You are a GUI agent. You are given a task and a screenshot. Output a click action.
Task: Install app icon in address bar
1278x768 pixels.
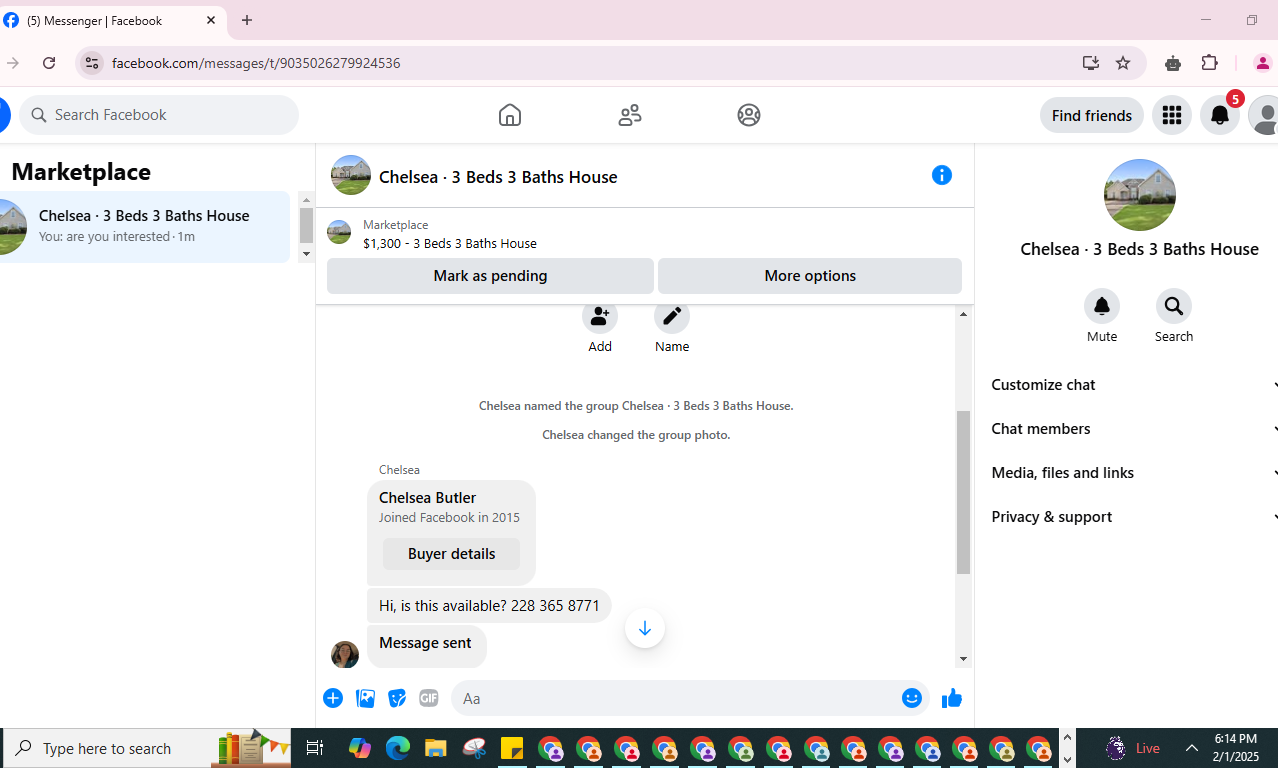click(1091, 63)
